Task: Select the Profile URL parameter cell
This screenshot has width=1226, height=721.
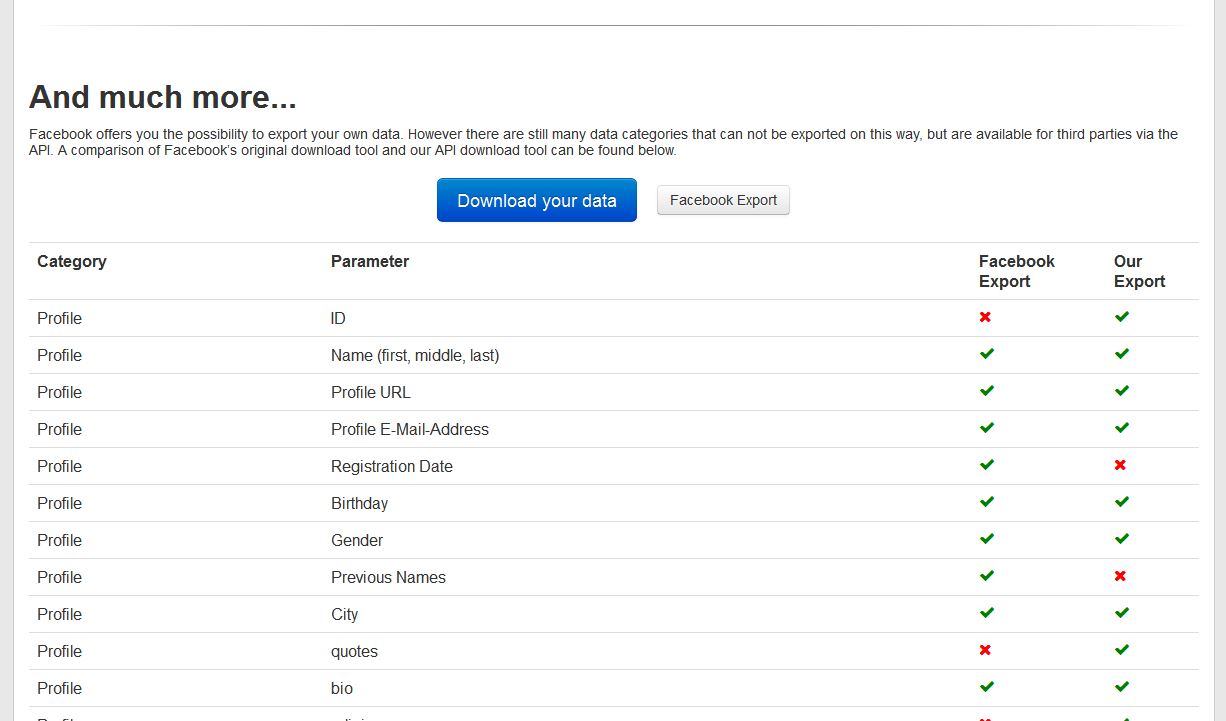Action: pyautogui.click(x=371, y=392)
